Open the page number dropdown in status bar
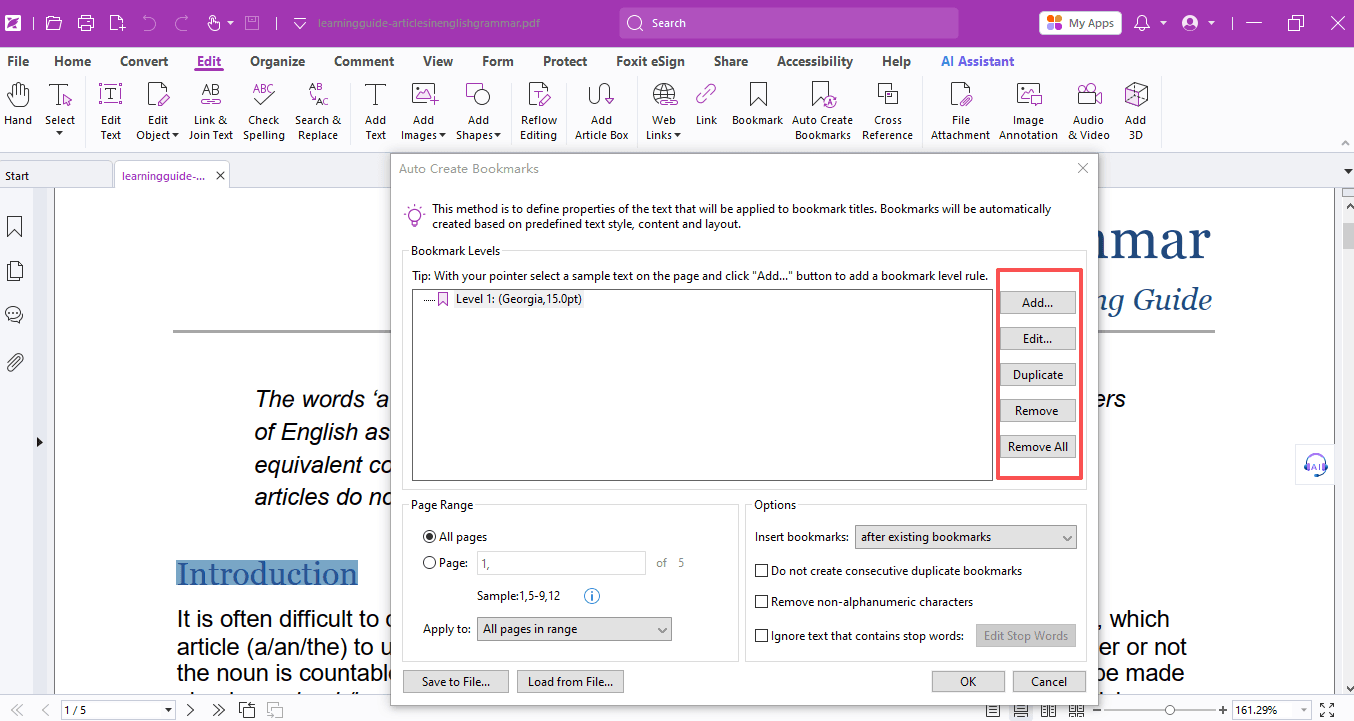Viewport: 1354px width, 721px height. point(168,710)
